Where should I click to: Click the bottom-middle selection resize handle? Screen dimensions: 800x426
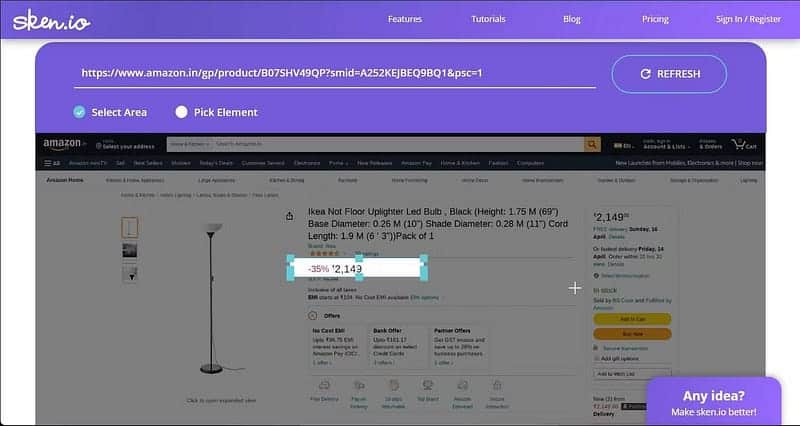pyautogui.click(x=359, y=277)
